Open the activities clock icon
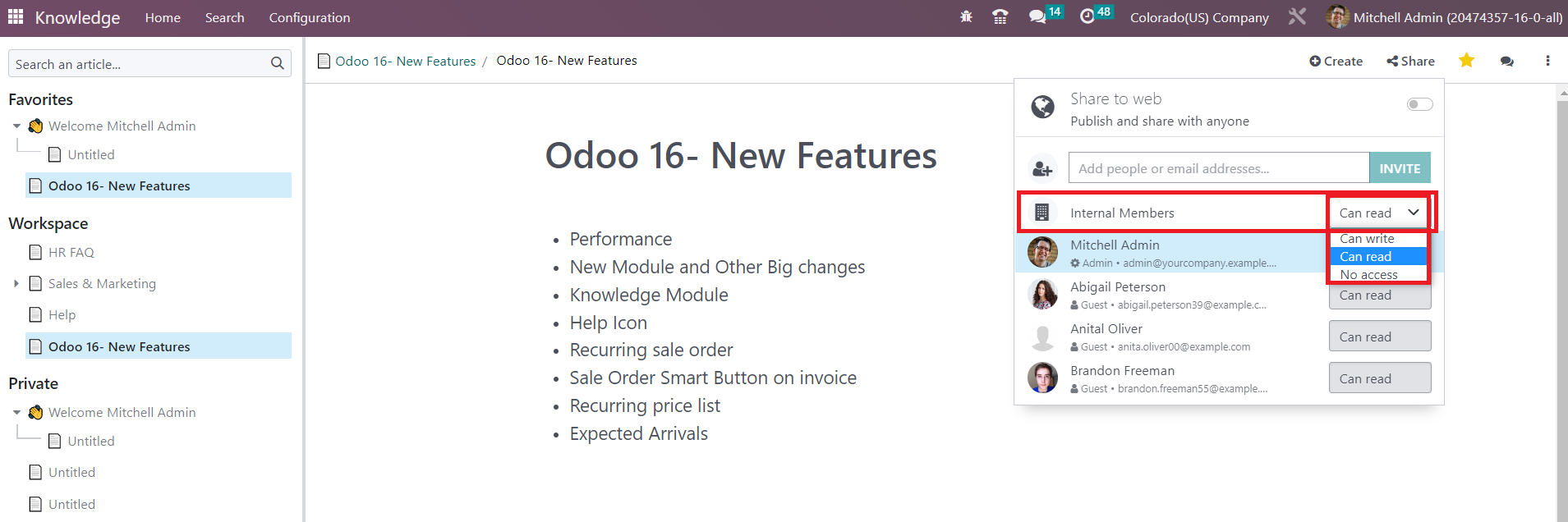Screen dimensions: 1568x522 1087,16
